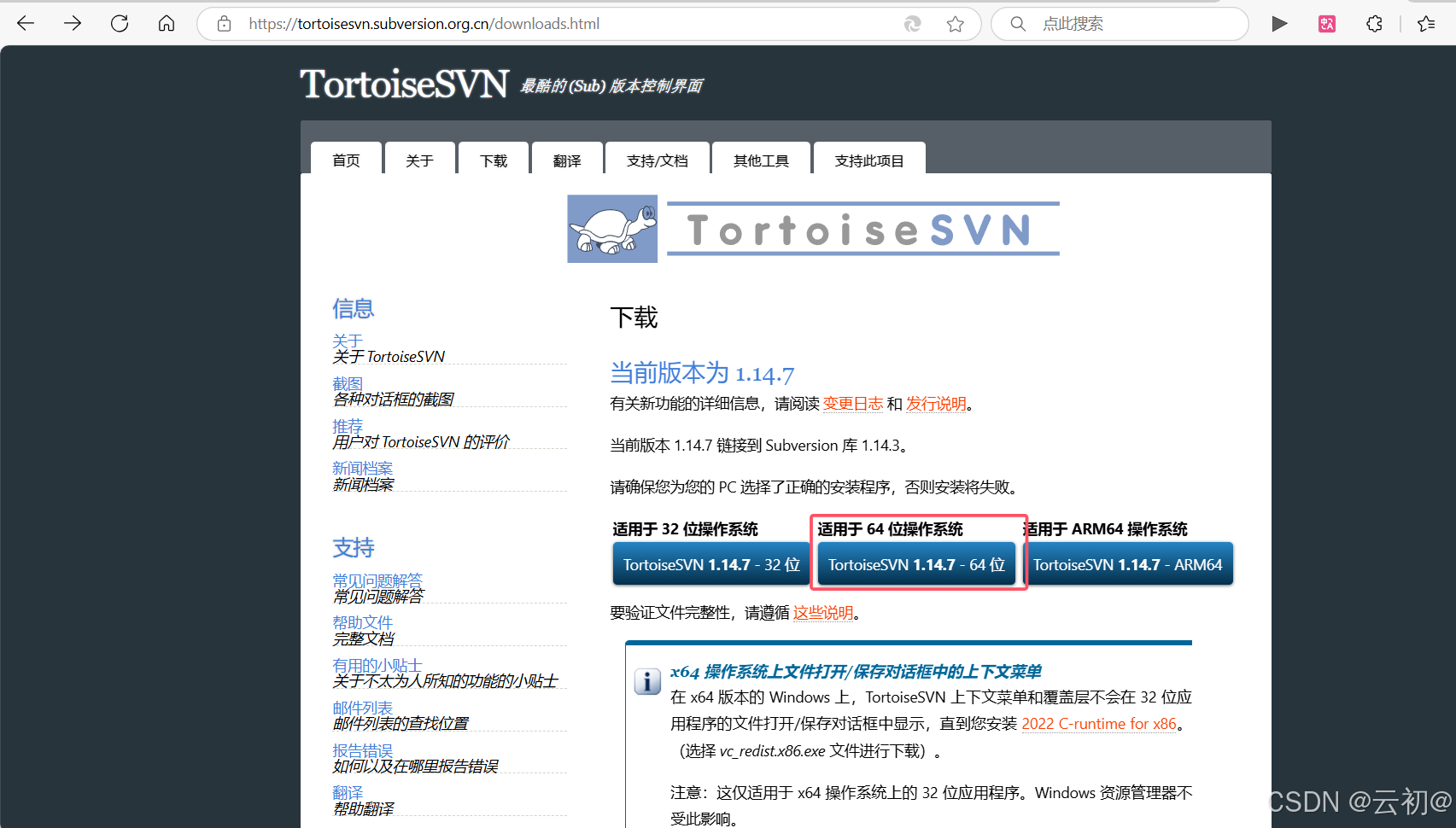
Task: Open the 支持此项目 tab
Action: click(869, 160)
